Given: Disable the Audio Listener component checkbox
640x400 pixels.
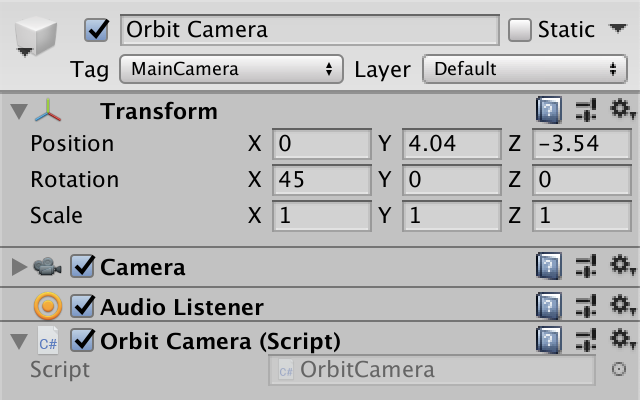Looking at the screenshot, I should point(84,306).
